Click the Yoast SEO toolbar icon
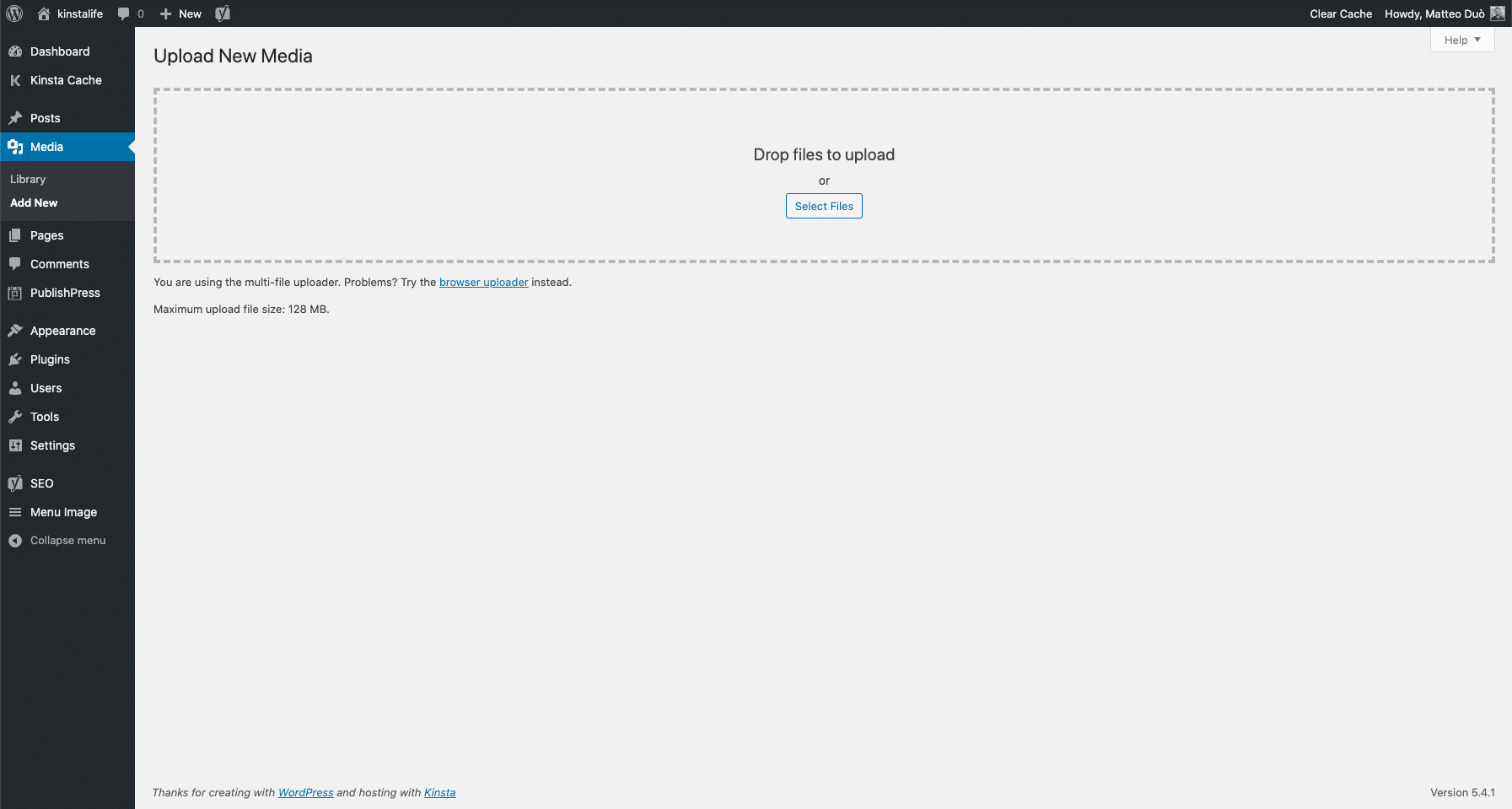 (x=223, y=13)
